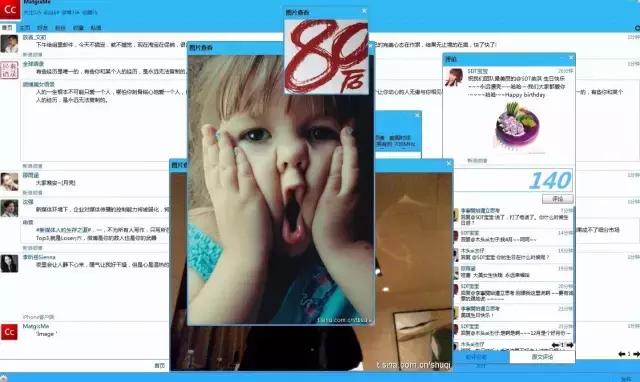Click the 80后 red brush image
This screenshot has height=382, width=640.
point(326,57)
